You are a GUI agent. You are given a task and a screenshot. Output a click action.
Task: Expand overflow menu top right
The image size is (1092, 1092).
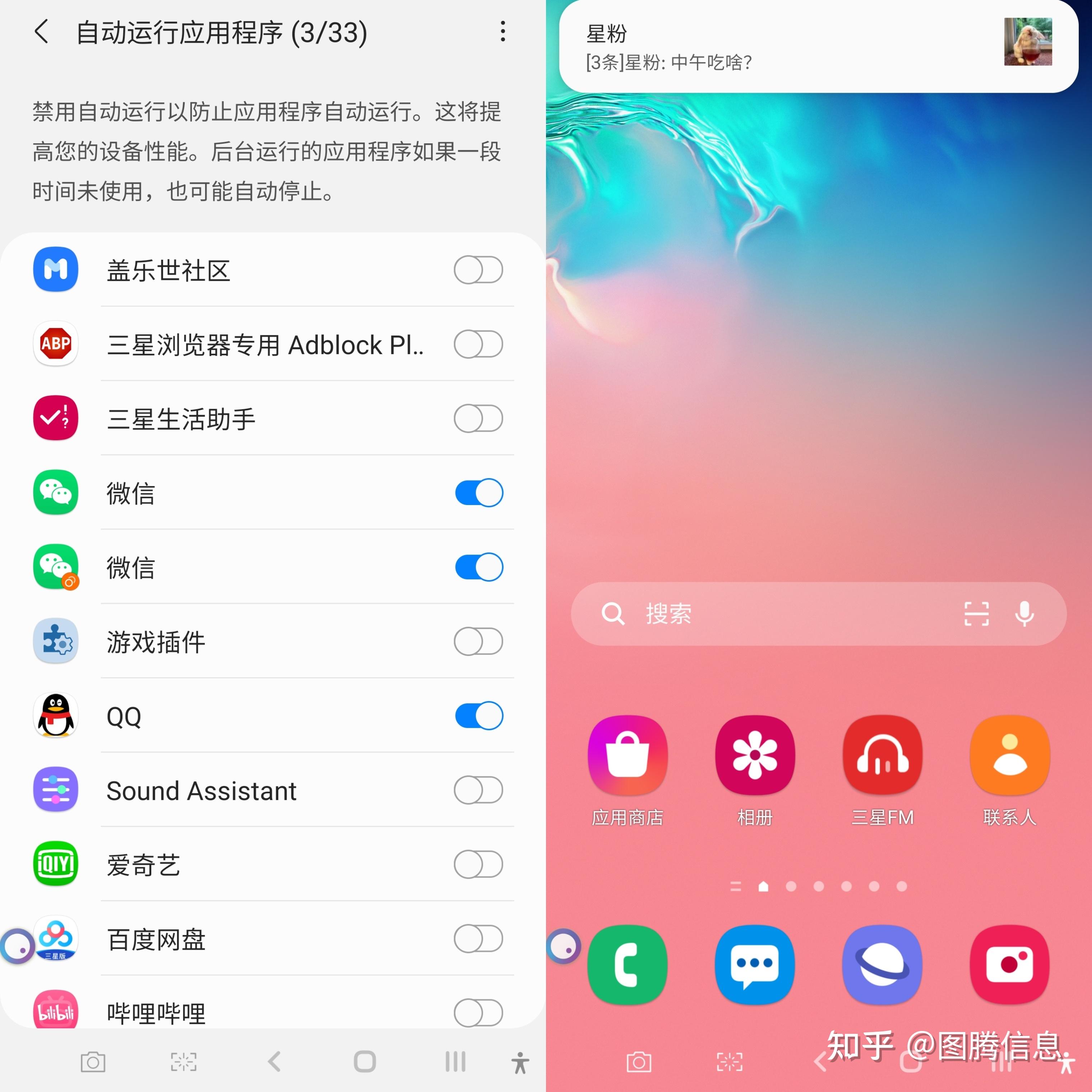point(504,31)
